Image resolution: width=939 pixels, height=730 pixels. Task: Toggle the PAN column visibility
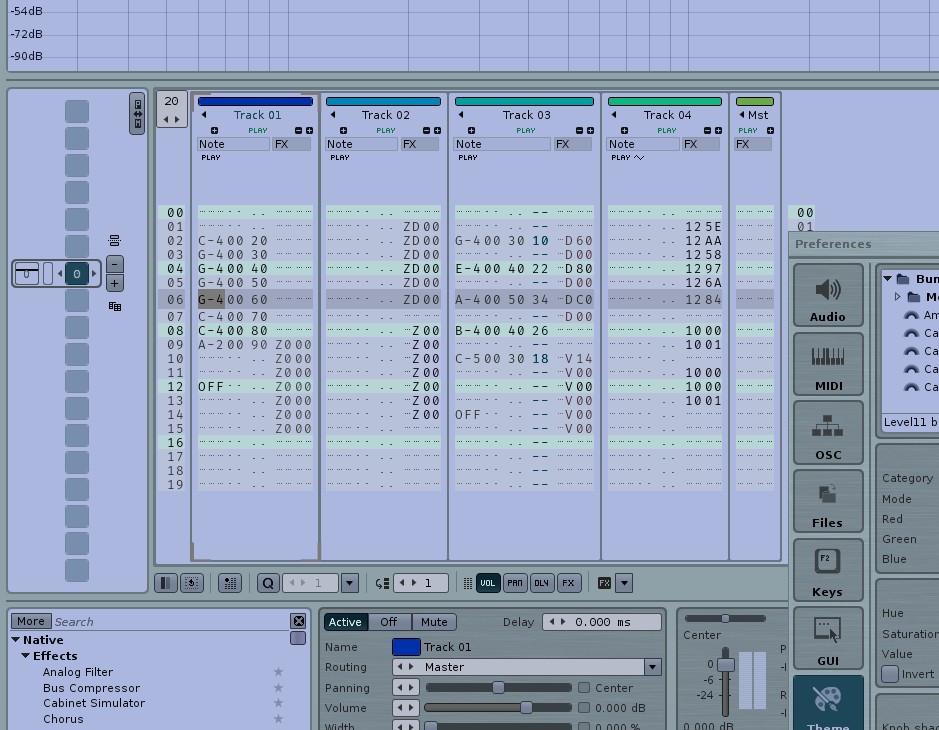[x=515, y=583]
